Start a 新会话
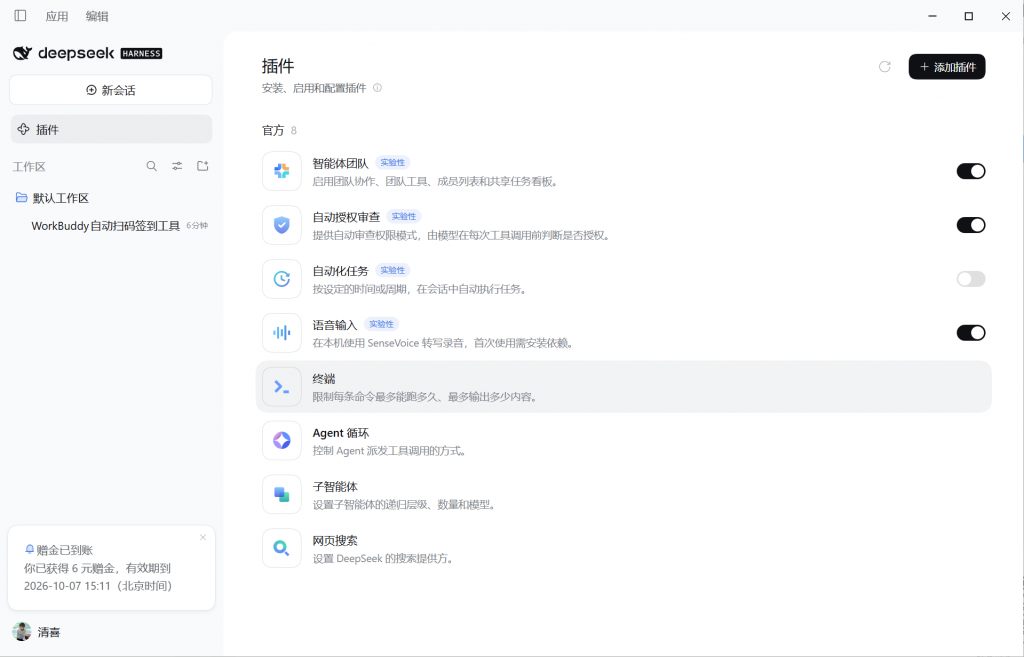The width and height of the screenshot is (1024, 657). click(111, 90)
